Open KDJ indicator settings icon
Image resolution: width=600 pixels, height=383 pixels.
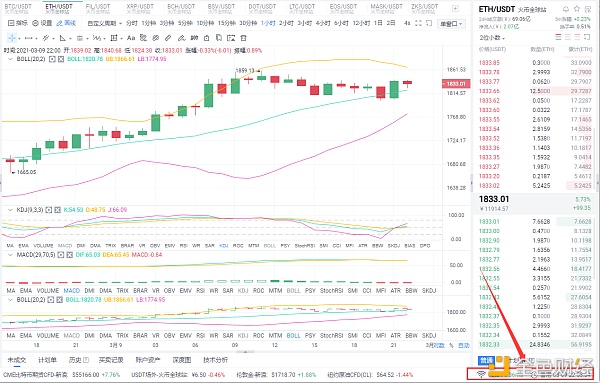click(49, 210)
